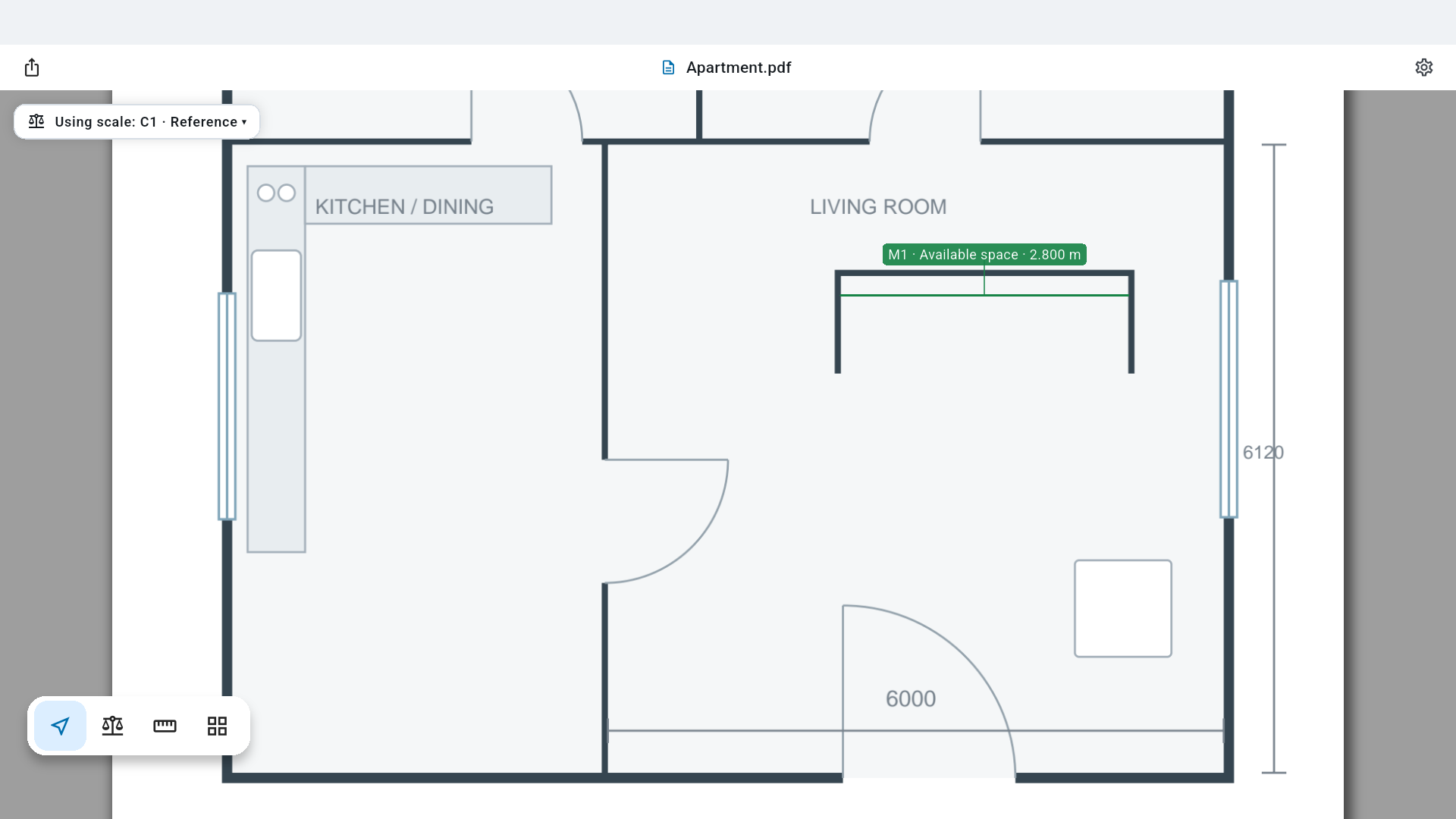Select the navigate arrow tool
This screenshot has width=1456, height=819.
[x=60, y=726]
